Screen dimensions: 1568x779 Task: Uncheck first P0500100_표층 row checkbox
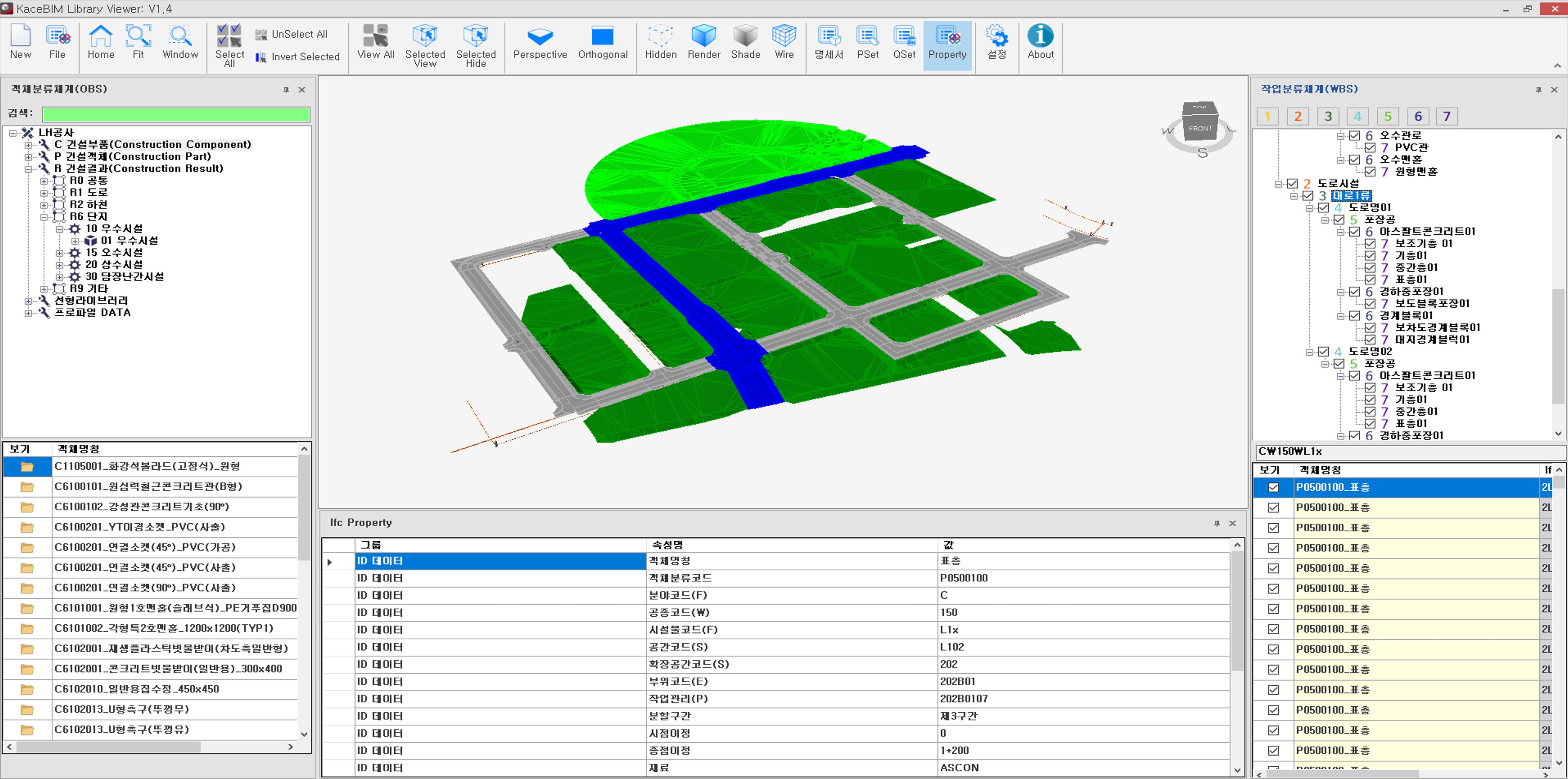coord(1273,487)
